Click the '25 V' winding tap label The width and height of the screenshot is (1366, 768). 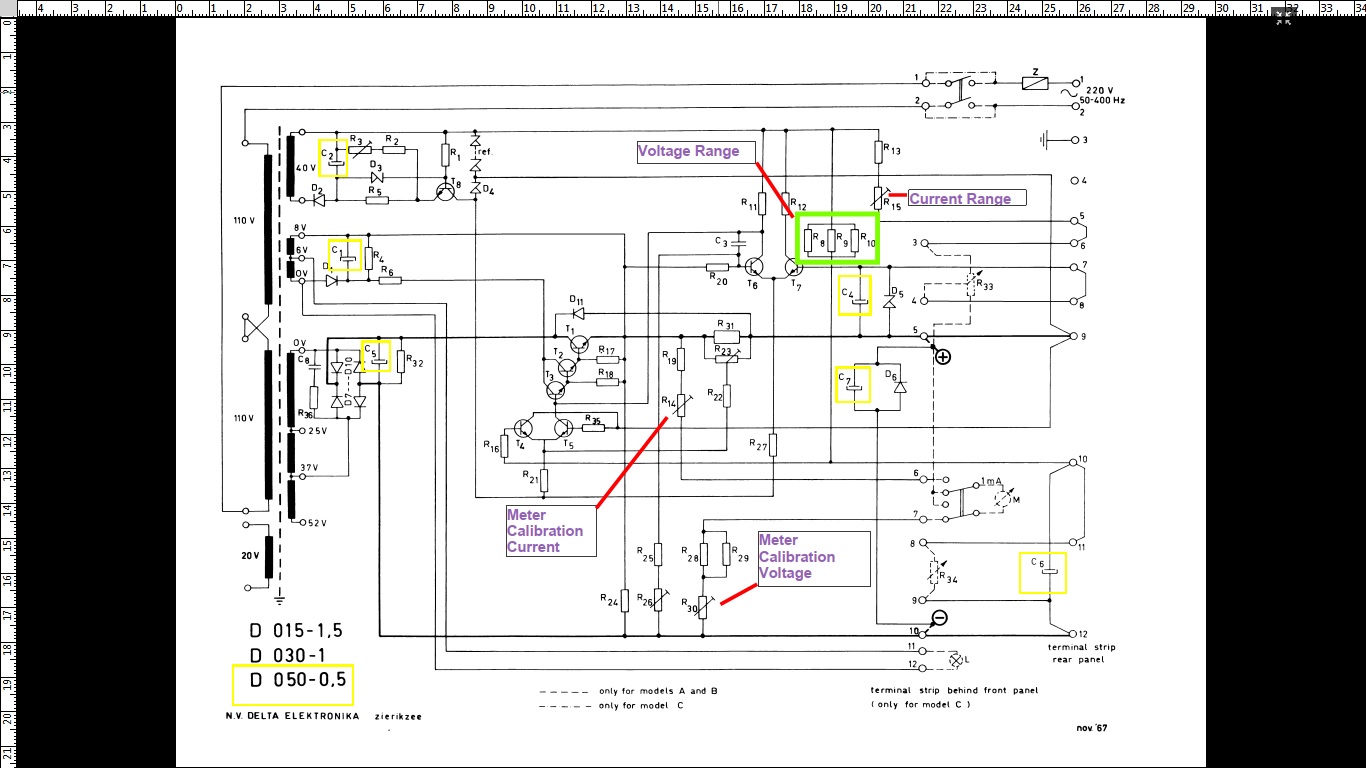click(x=318, y=431)
